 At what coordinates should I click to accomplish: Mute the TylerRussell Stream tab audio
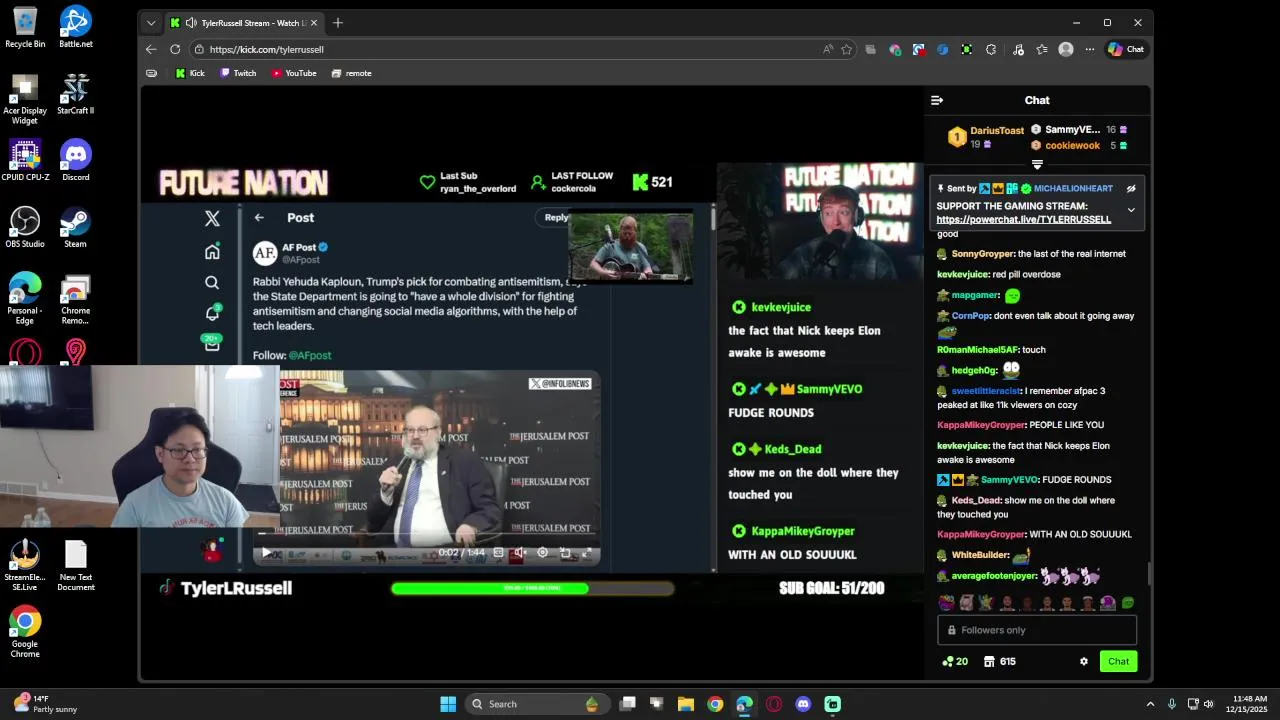[190, 23]
